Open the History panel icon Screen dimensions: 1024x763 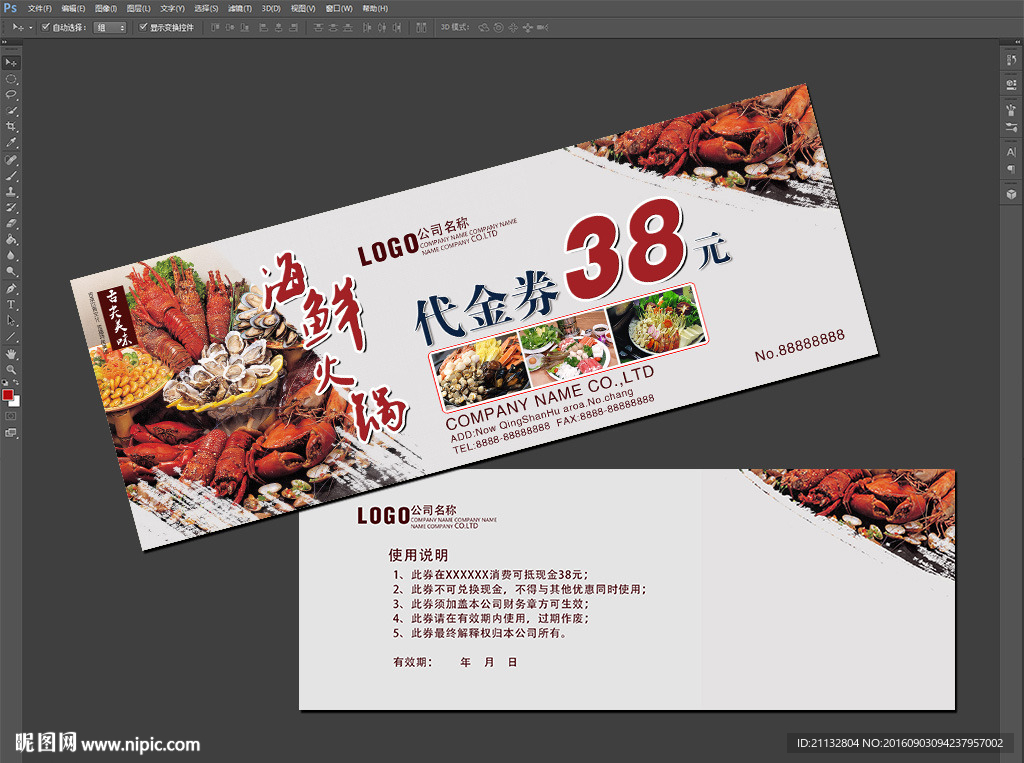[x=1011, y=60]
